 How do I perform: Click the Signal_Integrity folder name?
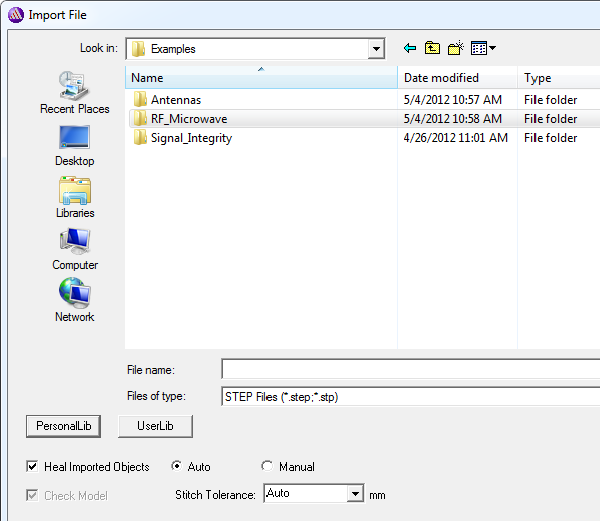191,138
